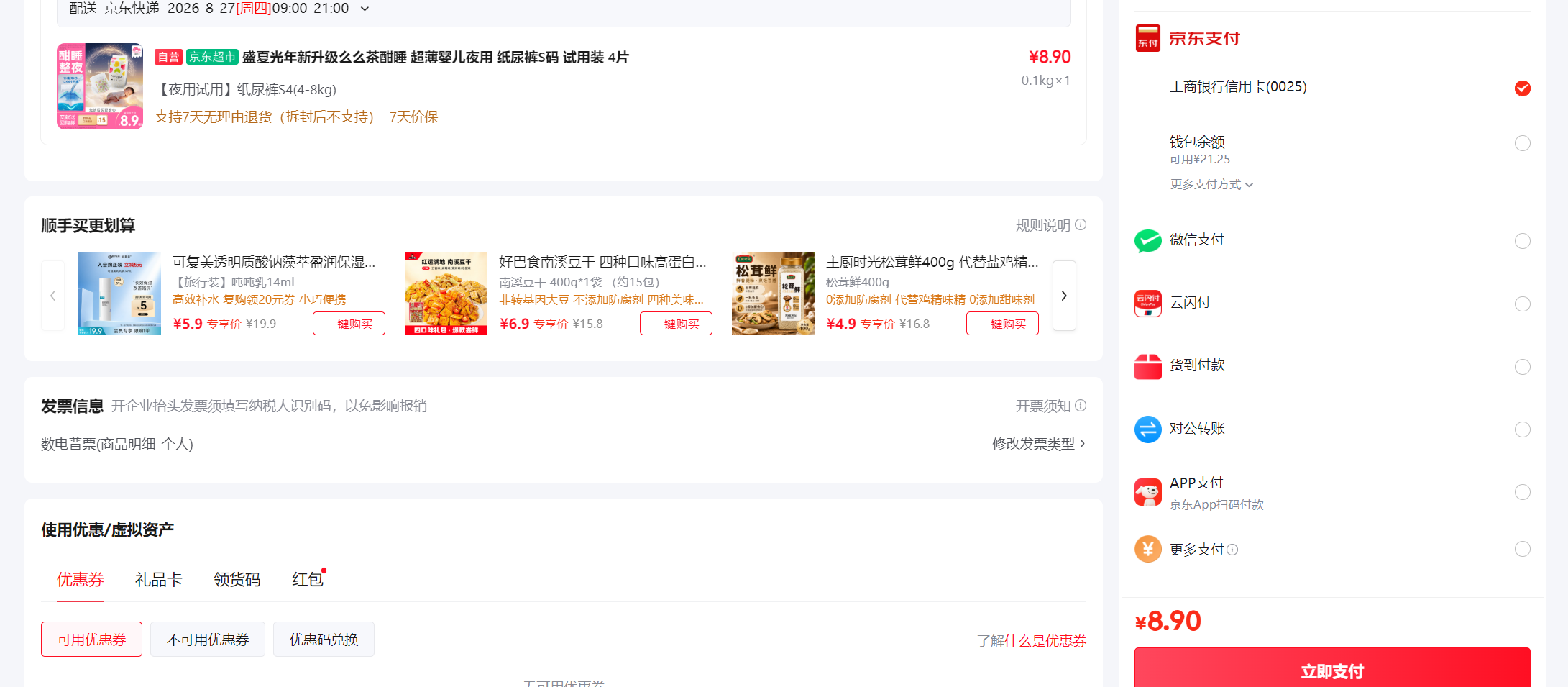The image size is (1568, 687).
Task: Click the 自营 badge on the diaper item
Action: (x=168, y=57)
